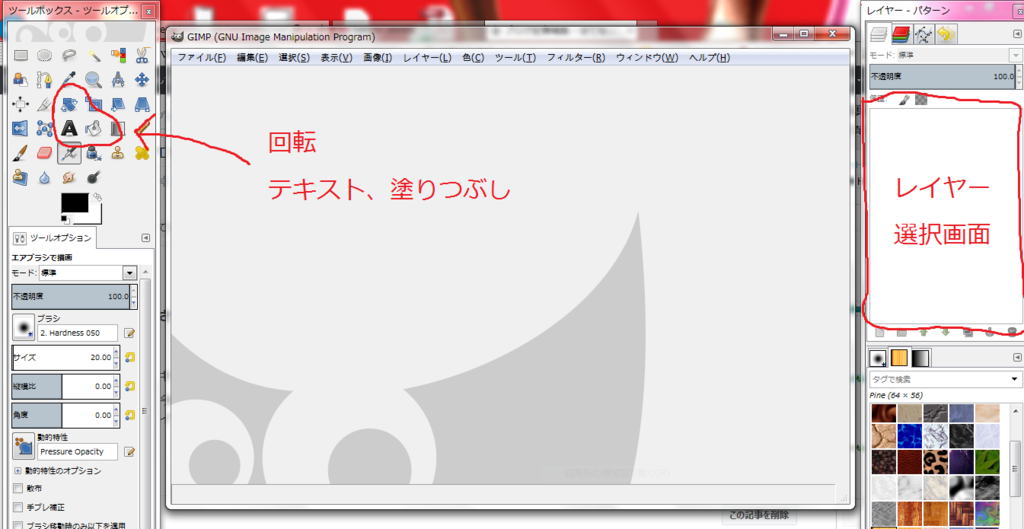The image size is (1024, 529).
Task: Select the Scale tool
Action: pyautogui.click(x=93, y=104)
